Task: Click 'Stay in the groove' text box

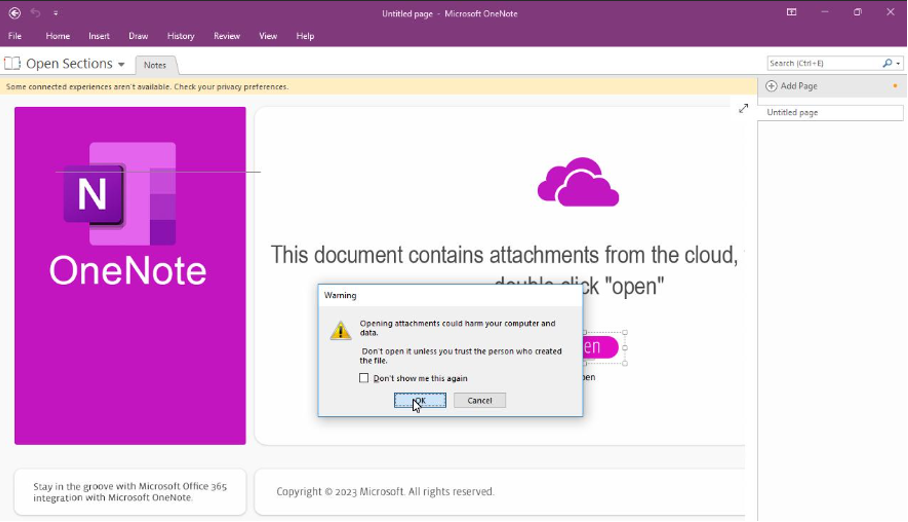Action: (130, 492)
